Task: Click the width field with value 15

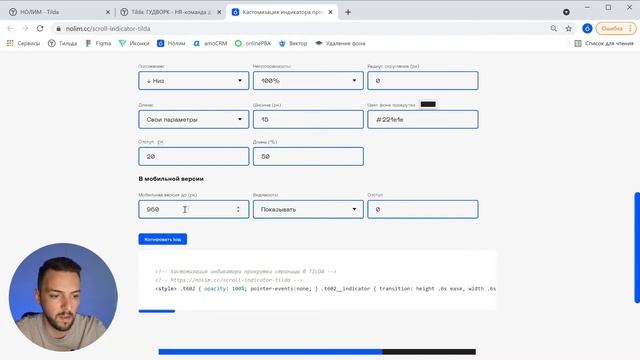Action: click(x=308, y=120)
